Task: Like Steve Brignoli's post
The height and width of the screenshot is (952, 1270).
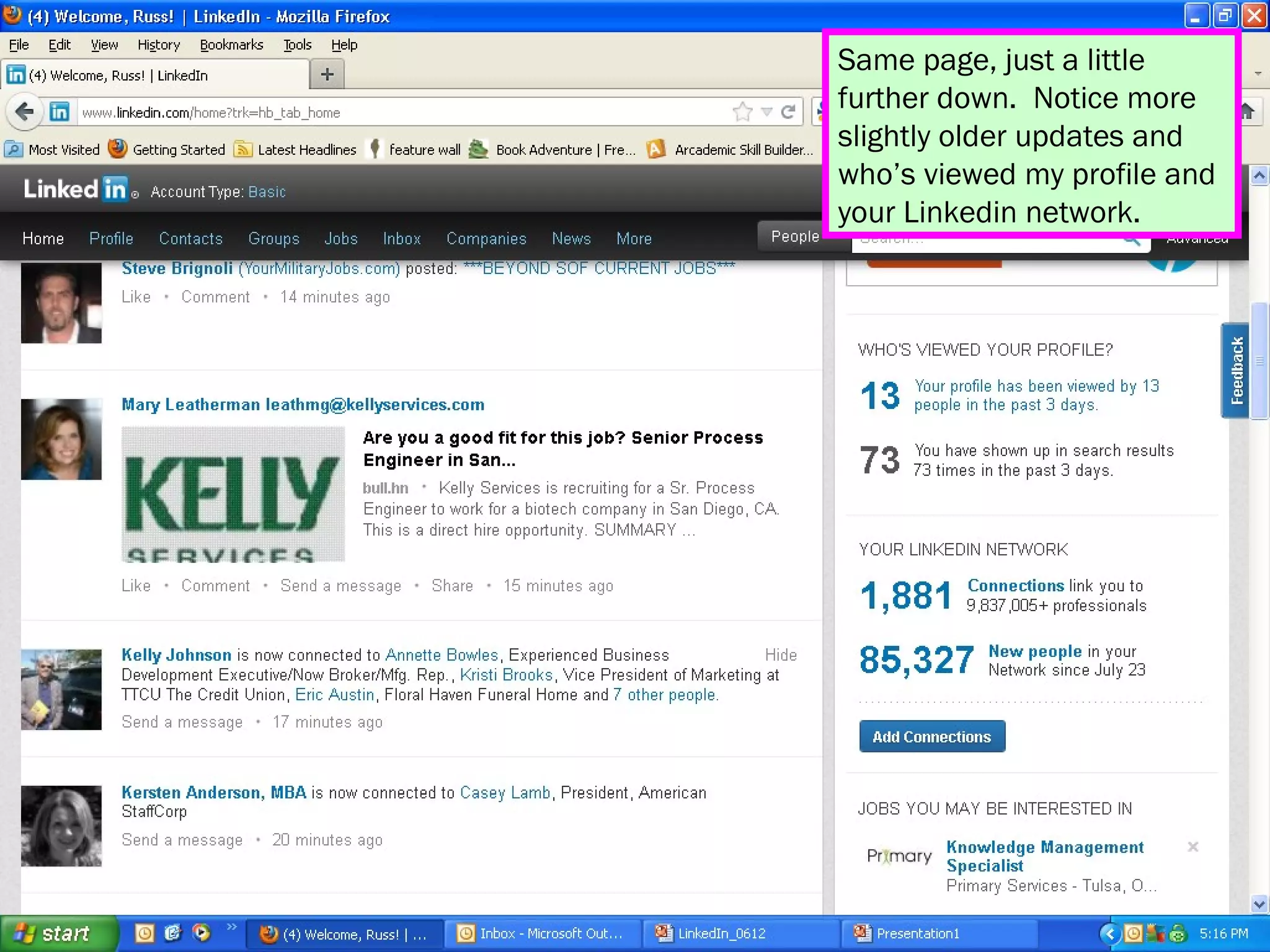Action: (136, 297)
